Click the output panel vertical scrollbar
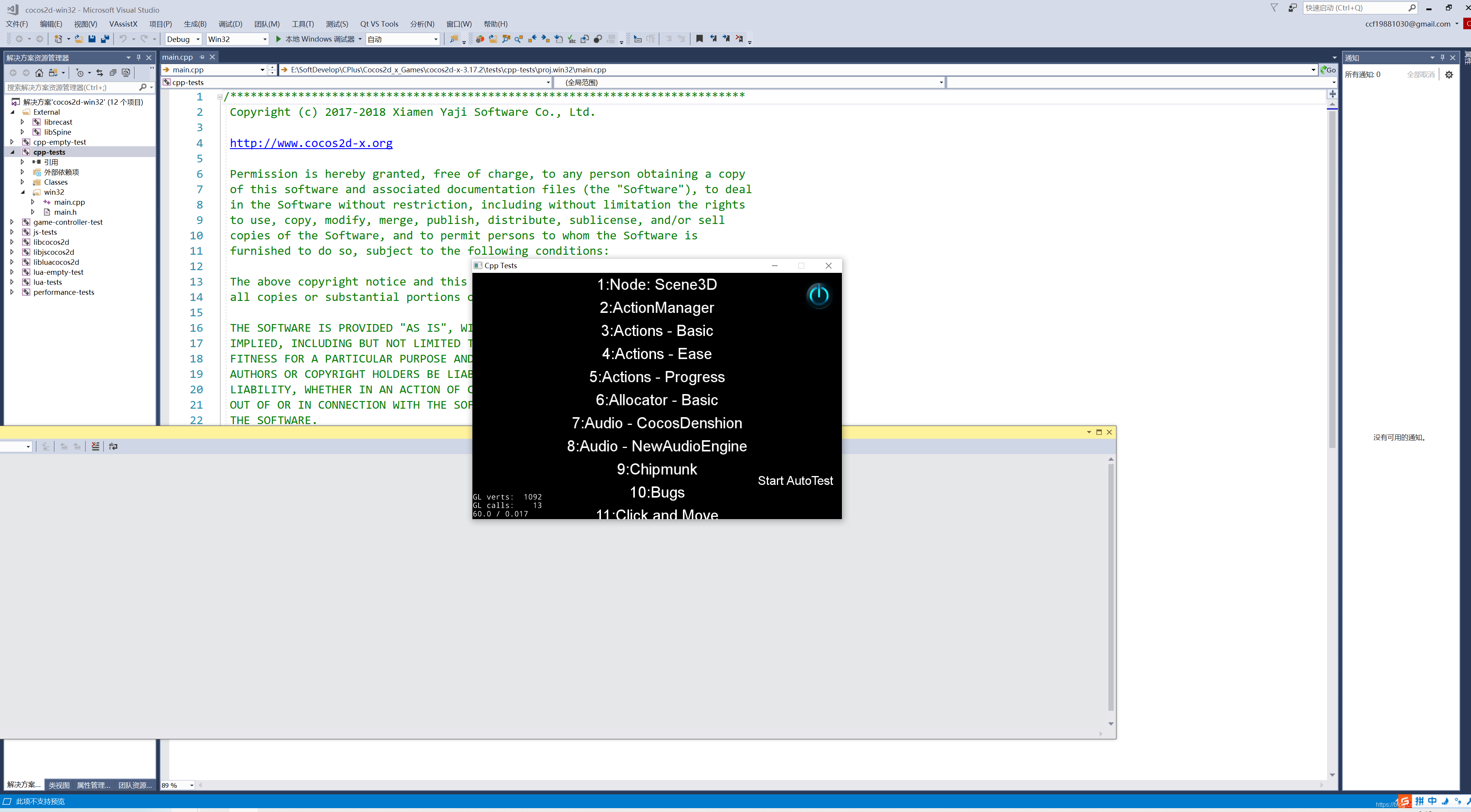 [x=1111, y=587]
